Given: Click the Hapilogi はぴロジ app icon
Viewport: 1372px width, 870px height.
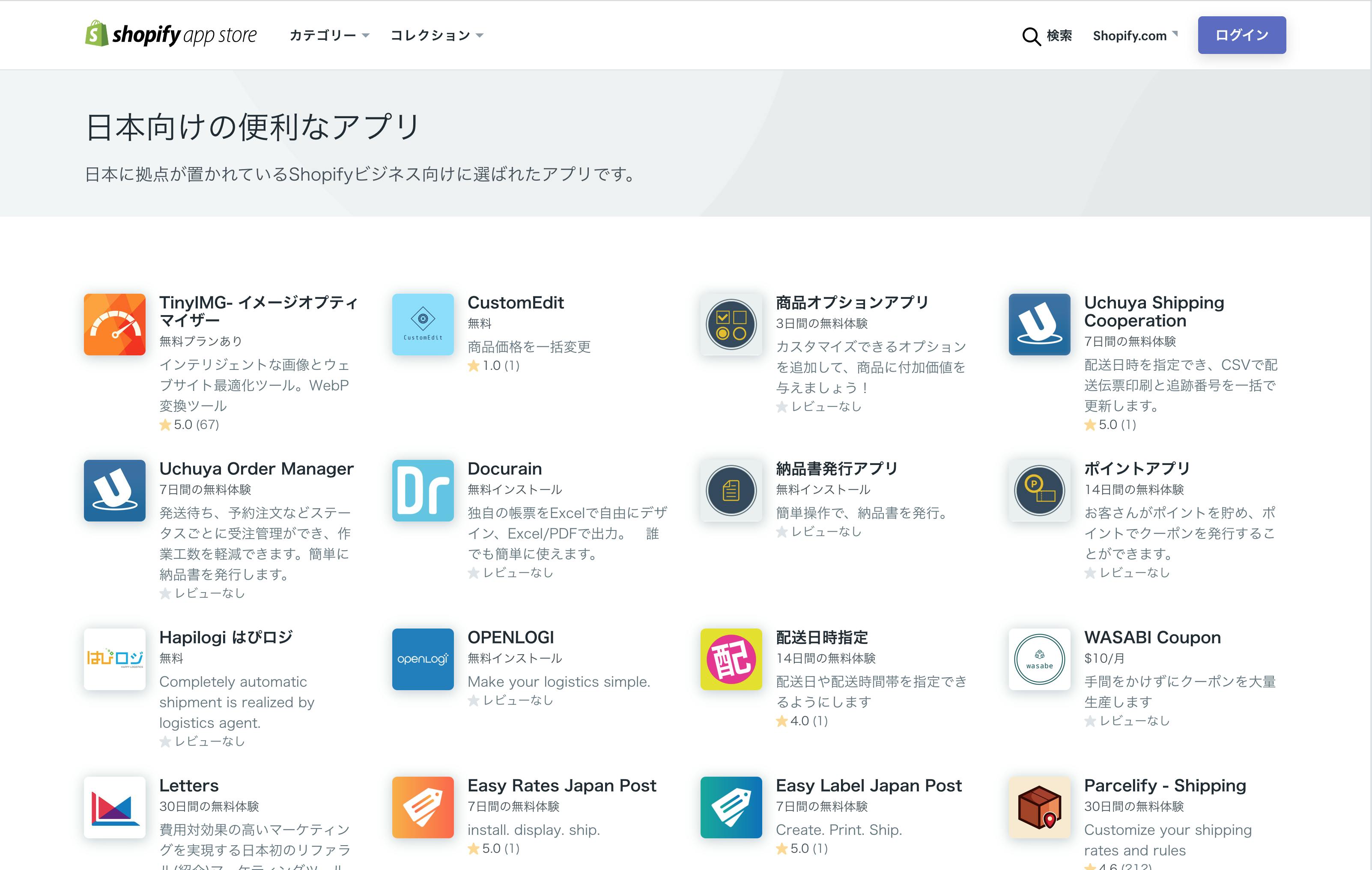Looking at the screenshot, I should tap(114, 660).
